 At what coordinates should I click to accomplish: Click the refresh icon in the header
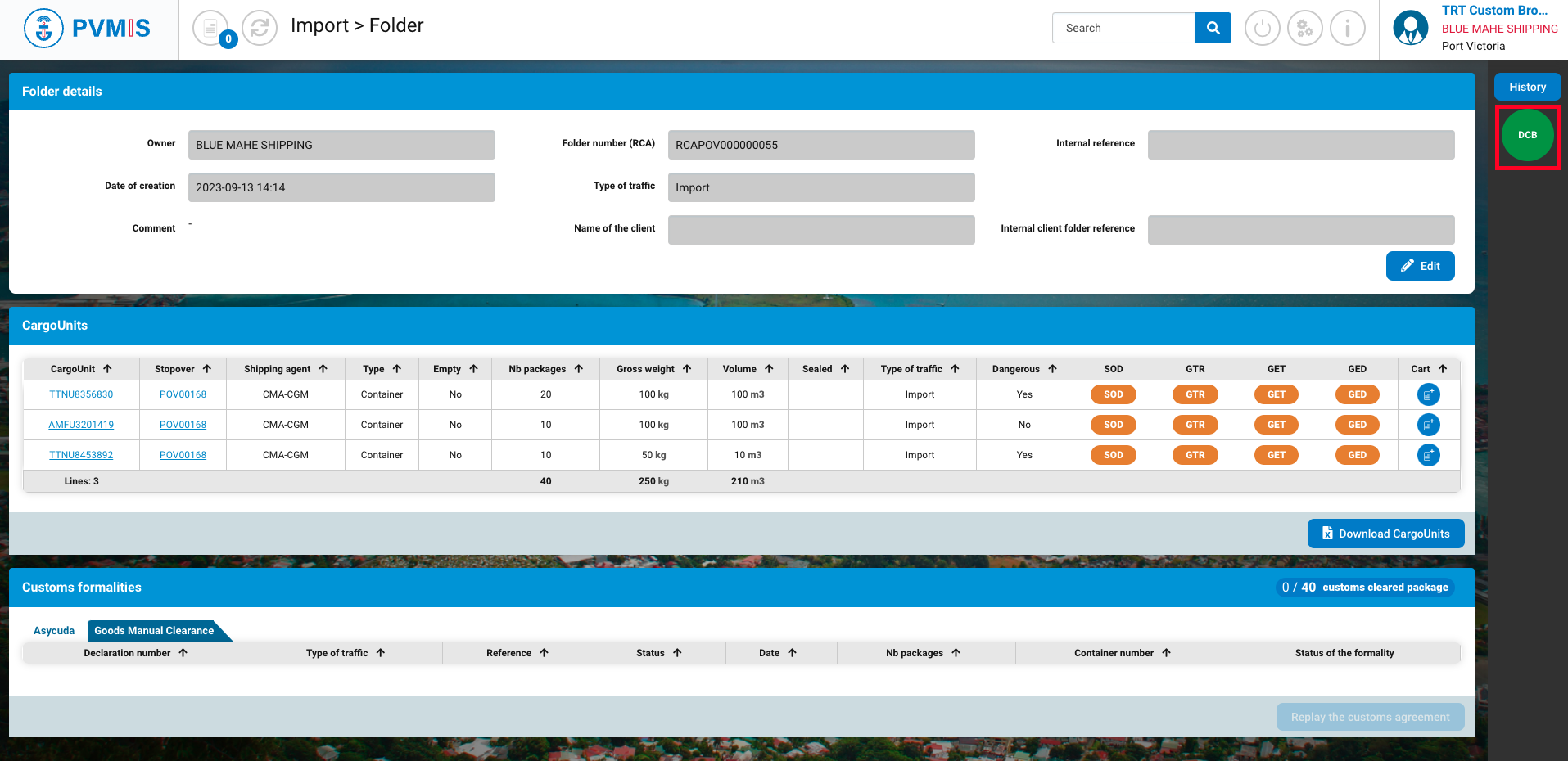coord(260,29)
